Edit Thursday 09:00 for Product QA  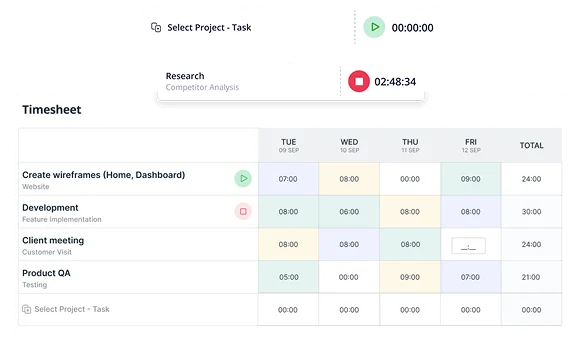click(410, 277)
